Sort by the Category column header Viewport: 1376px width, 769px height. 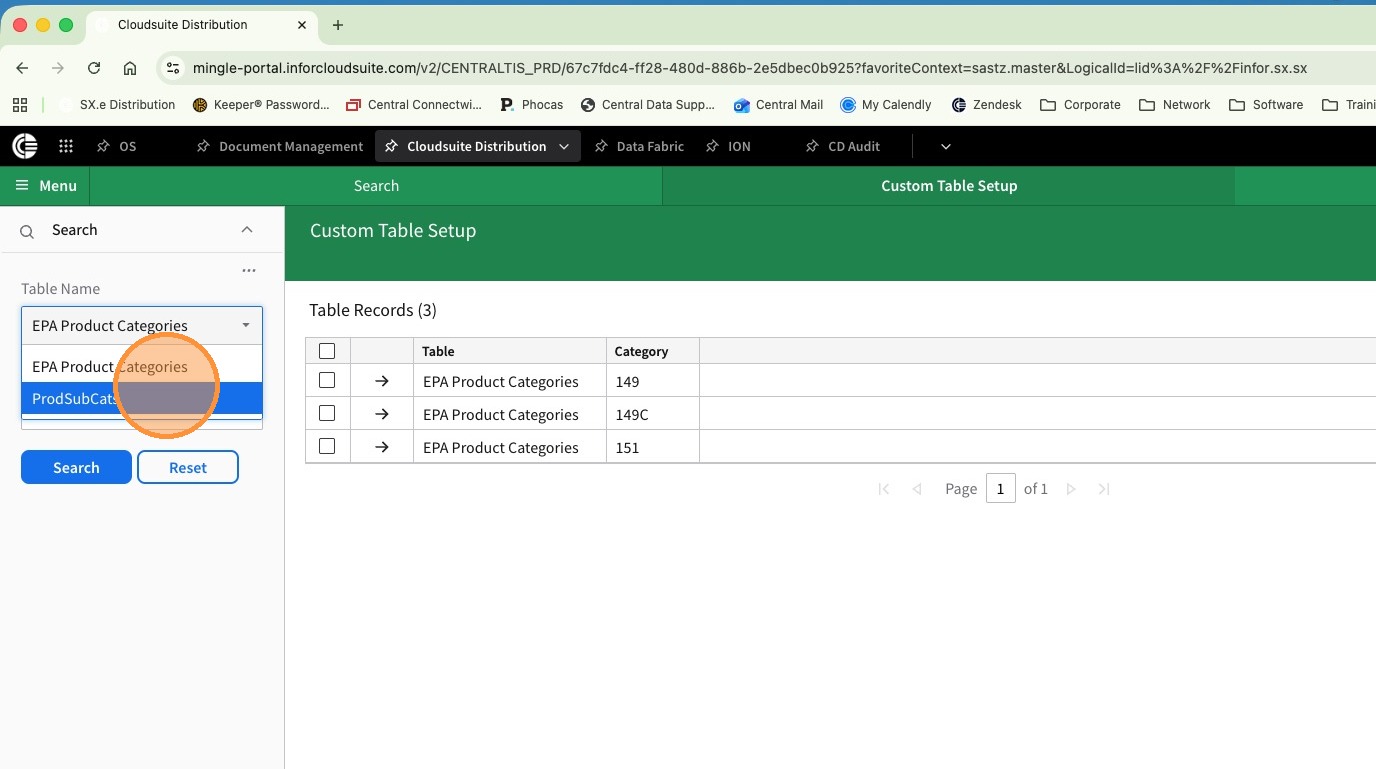point(652,351)
